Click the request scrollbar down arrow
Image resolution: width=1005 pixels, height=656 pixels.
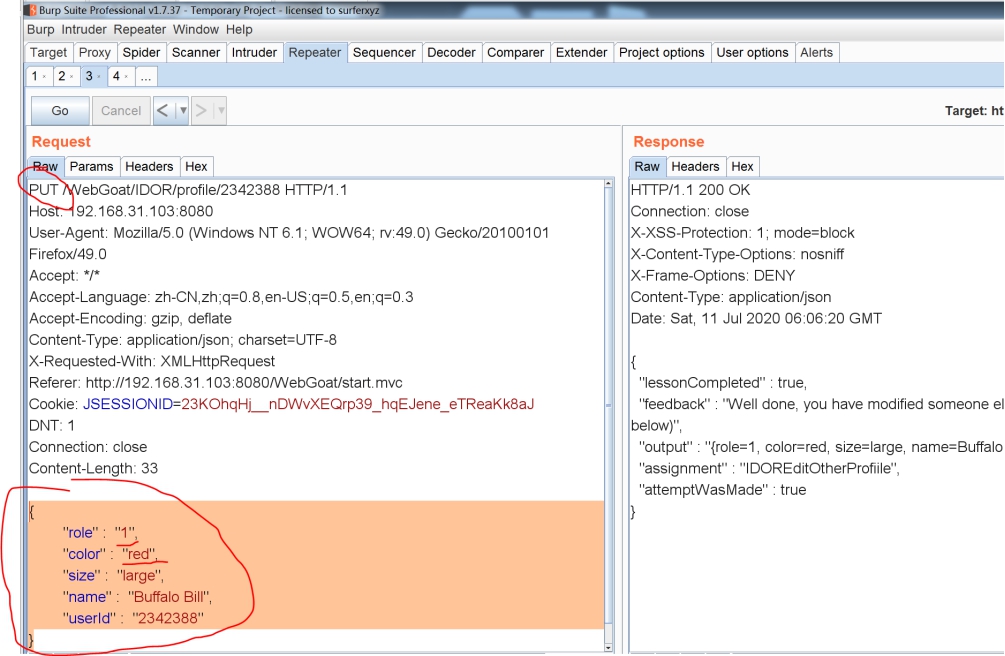[x=608, y=647]
